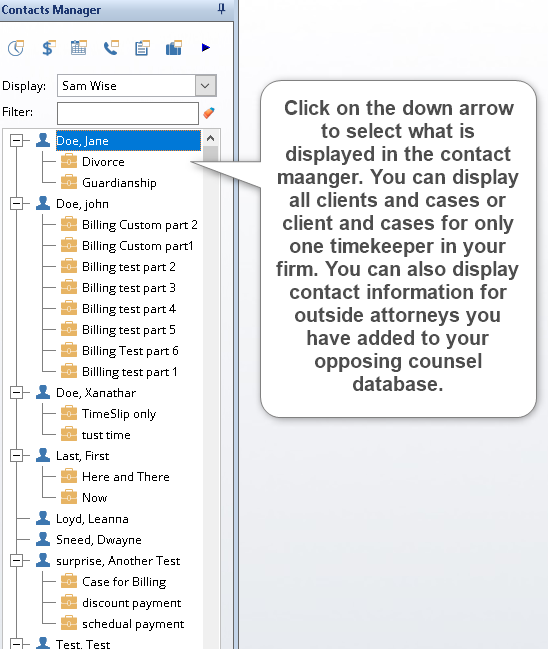This screenshot has width=548, height=649.
Task: Click inside the Filter text field
Action: pyautogui.click(x=128, y=113)
